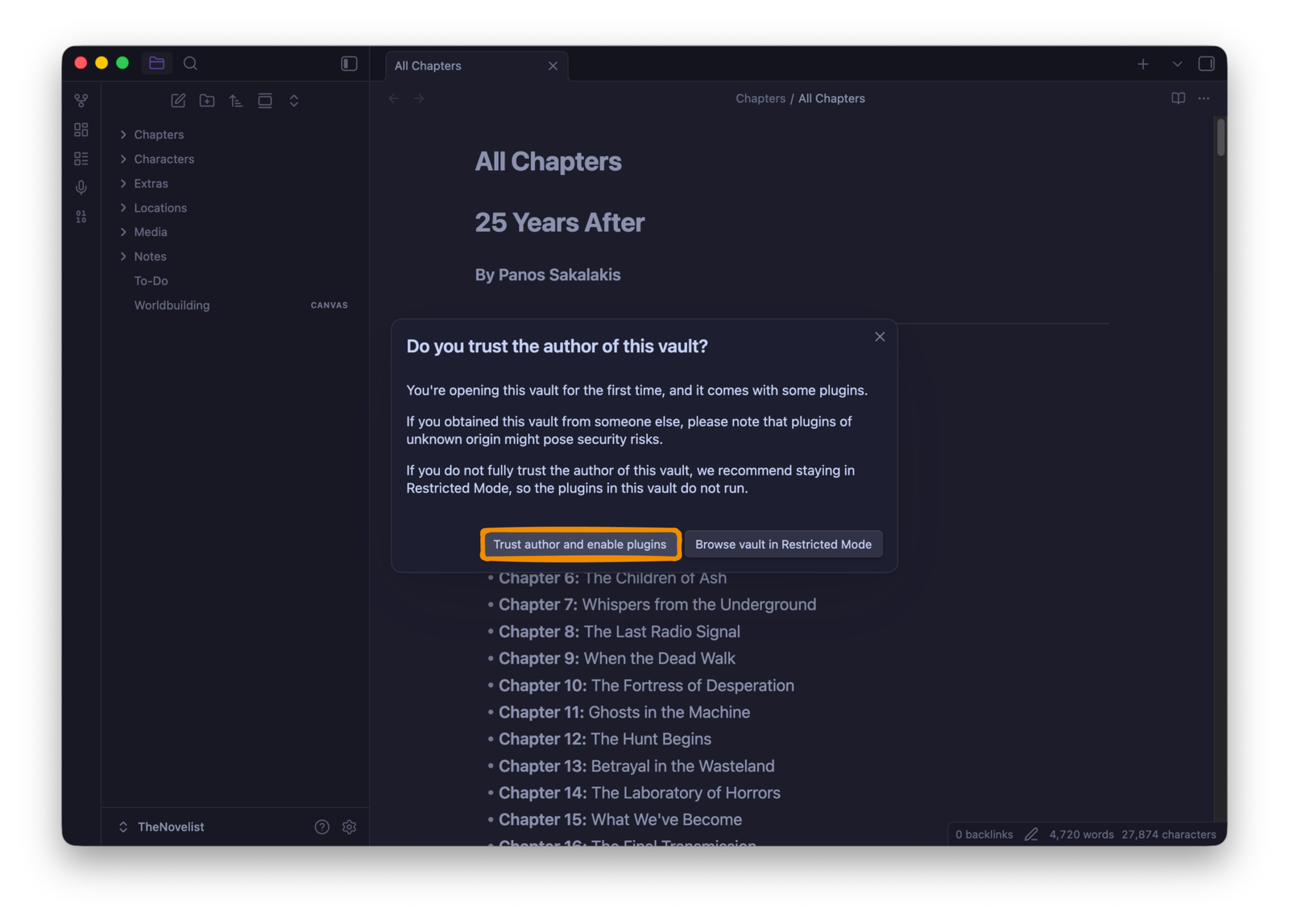Image resolution: width=1289 pixels, height=924 pixels.
Task: Open the audio recorder
Action: coord(81,188)
